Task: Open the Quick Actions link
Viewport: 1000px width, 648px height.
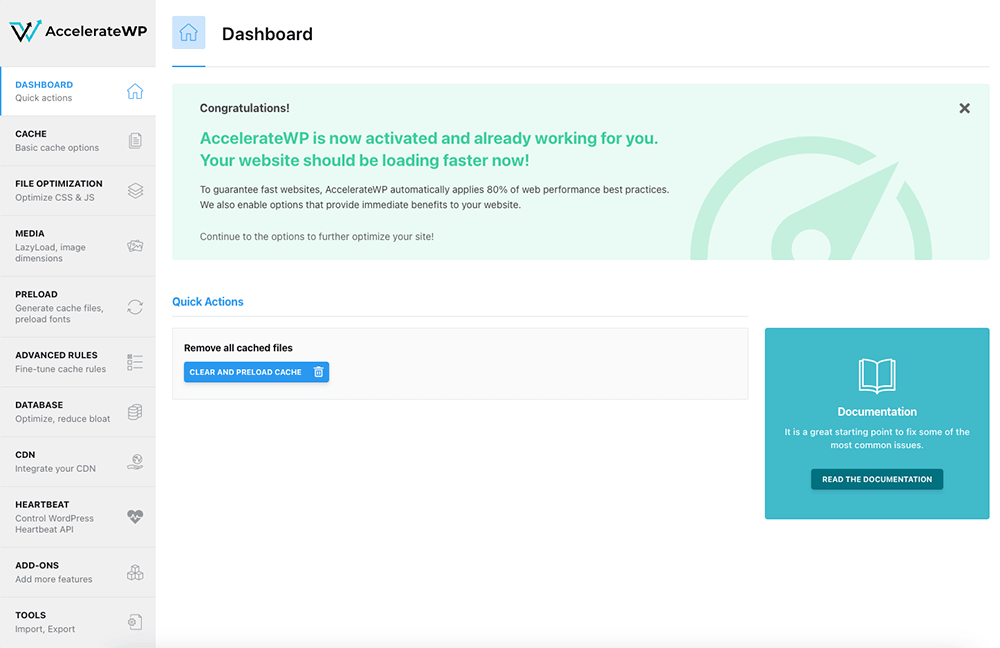Action: tap(209, 301)
